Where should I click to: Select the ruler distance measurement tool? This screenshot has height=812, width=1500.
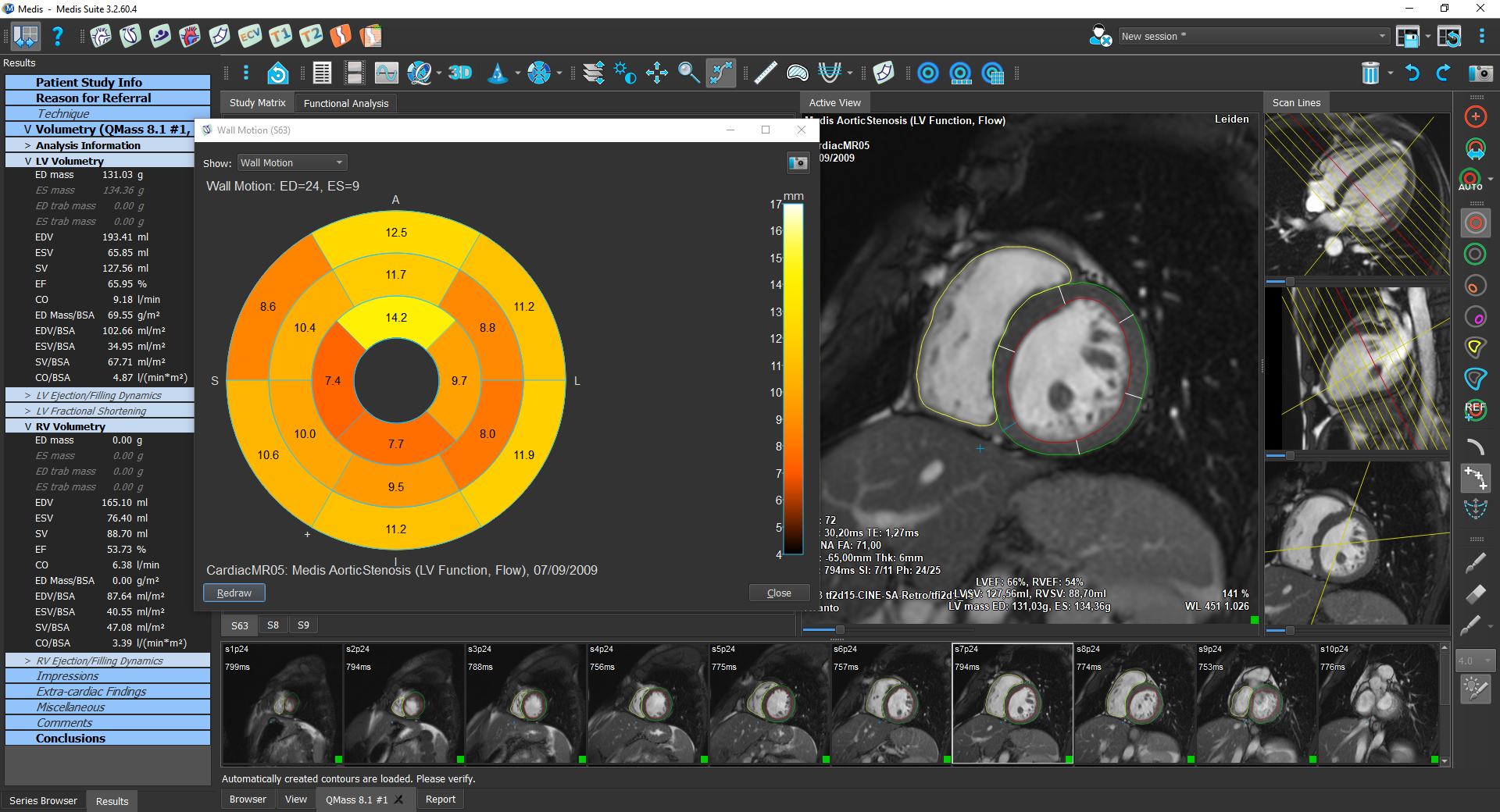click(x=765, y=73)
